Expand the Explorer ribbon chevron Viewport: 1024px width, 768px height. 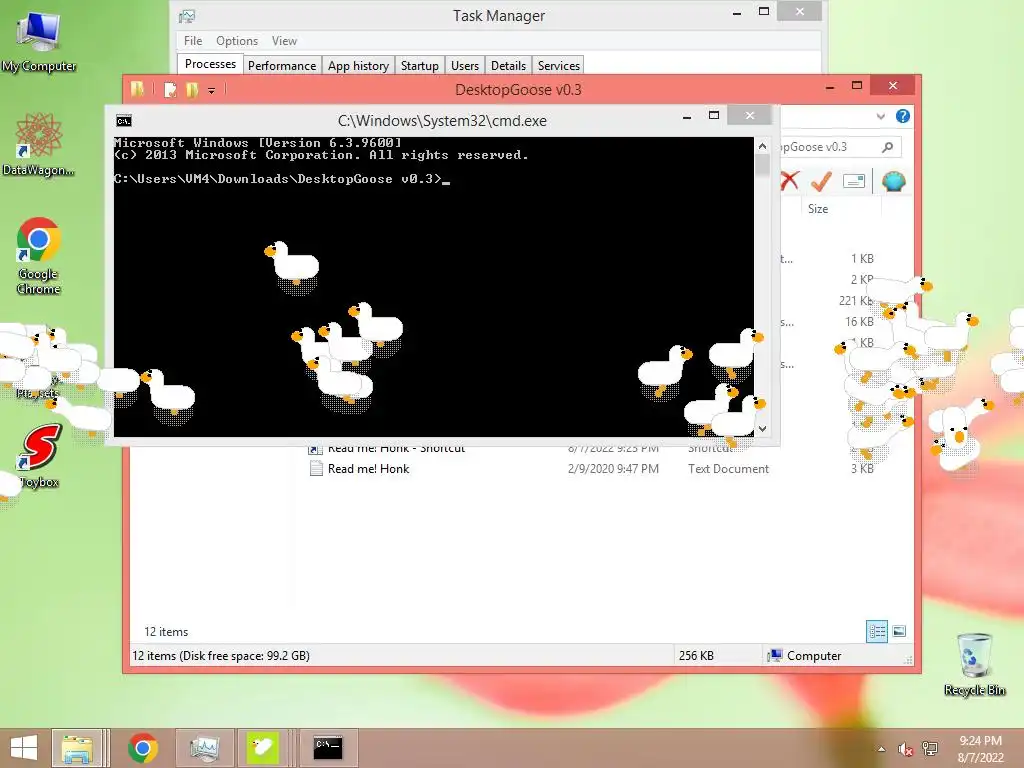point(880,116)
